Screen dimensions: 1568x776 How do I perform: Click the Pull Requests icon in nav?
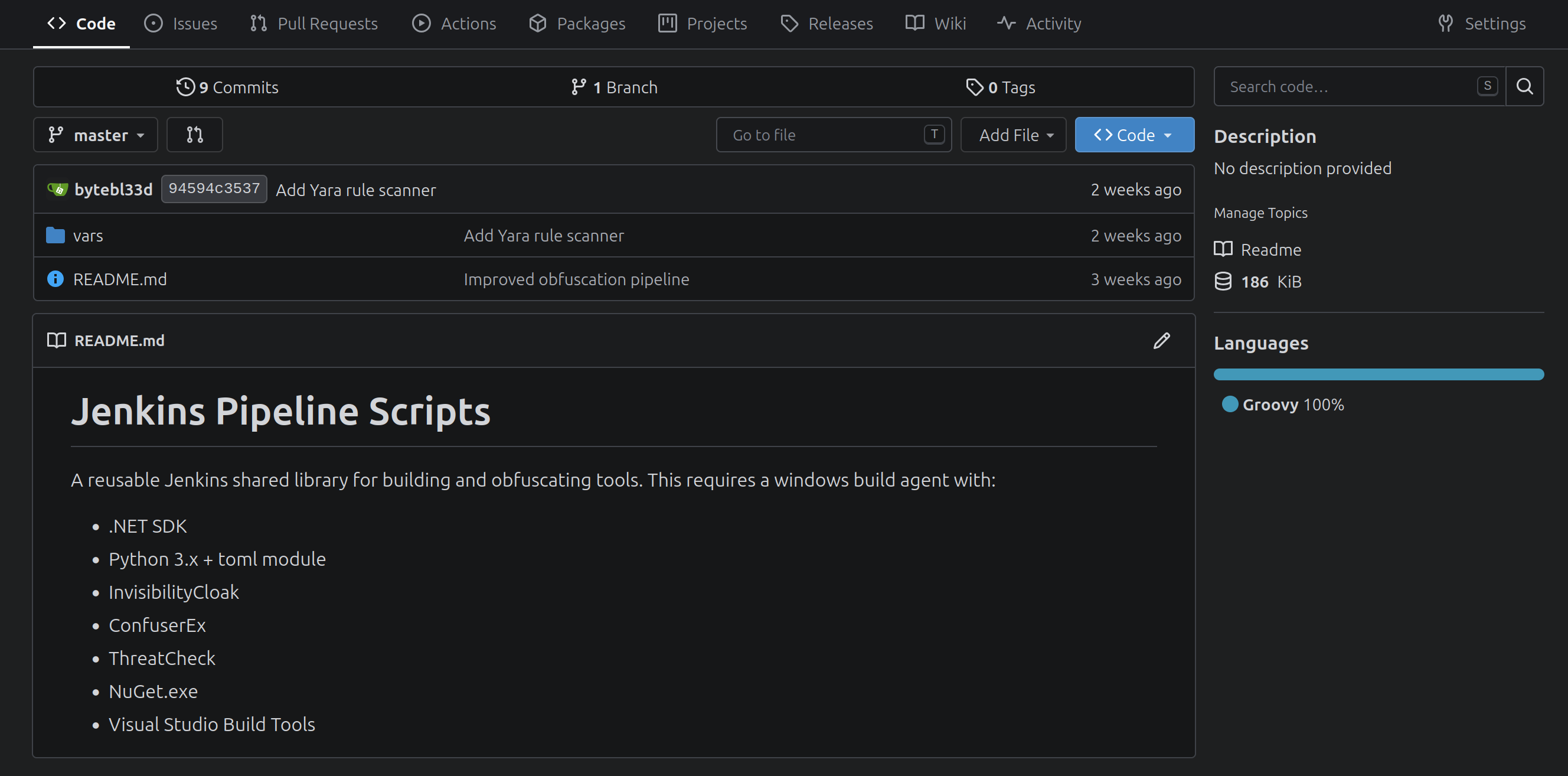click(259, 23)
